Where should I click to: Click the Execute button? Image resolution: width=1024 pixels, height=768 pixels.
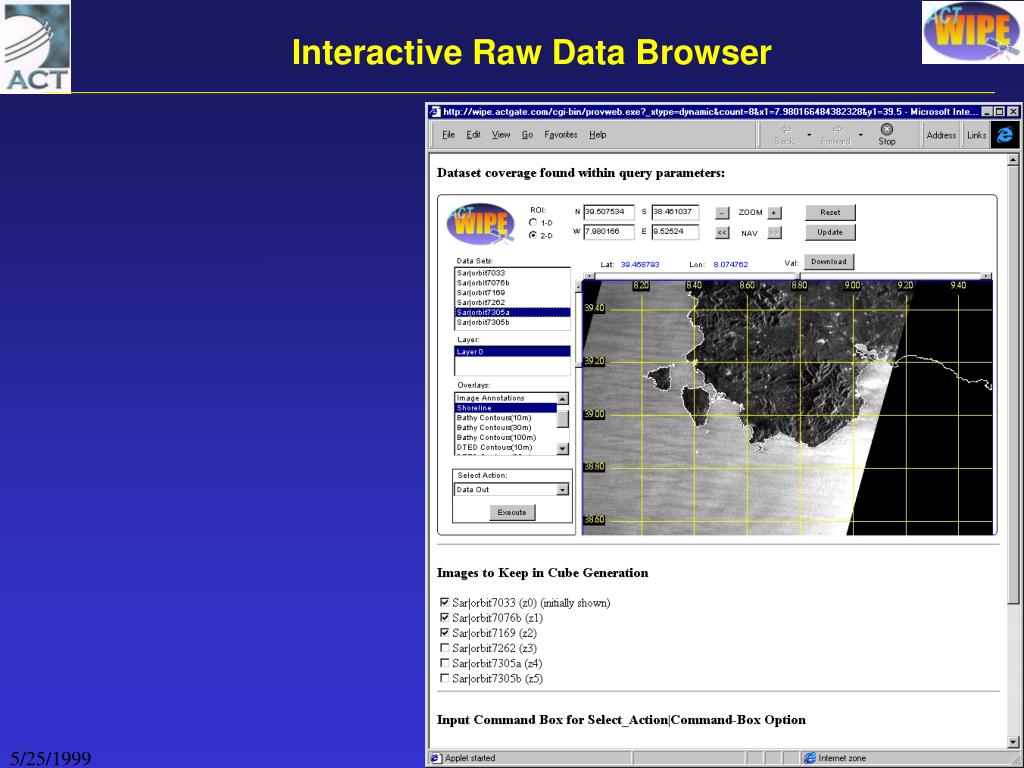(x=512, y=513)
